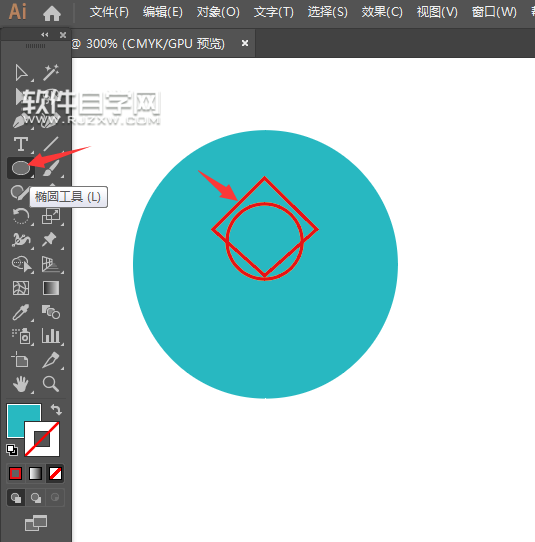Select the Rotate tool
The image size is (535, 542).
pos(21,216)
